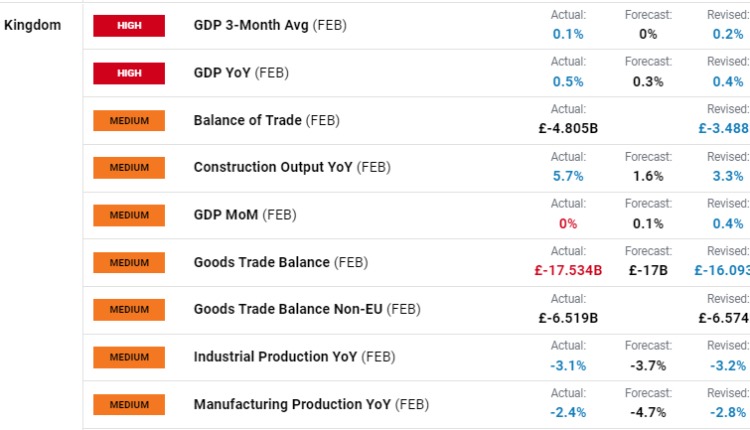This screenshot has width=750, height=430.
Task: Click the Kingdom country label
Action: coord(32,24)
